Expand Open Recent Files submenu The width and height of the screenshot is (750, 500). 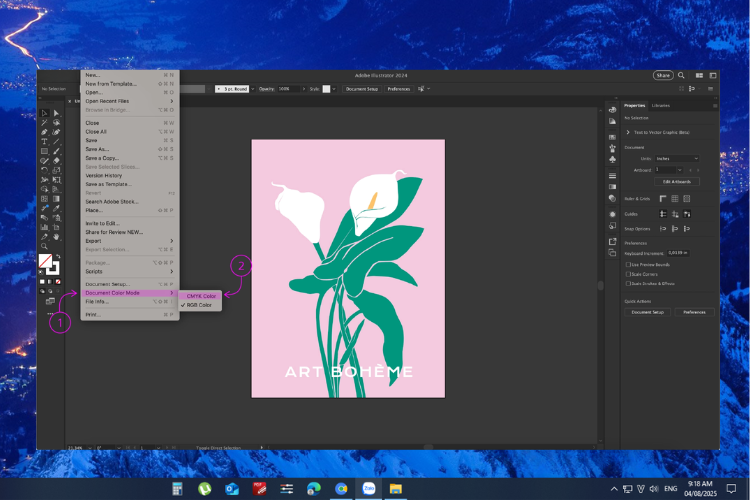point(130,101)
